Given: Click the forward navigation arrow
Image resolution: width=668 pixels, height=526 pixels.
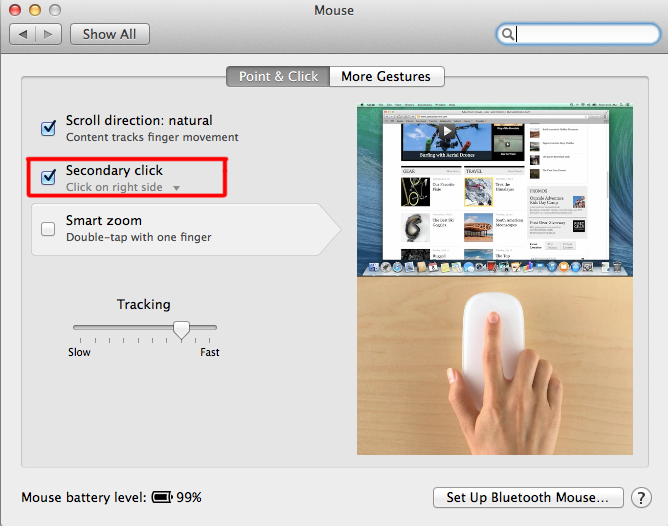Looking at the screenshot, I should (x=49, y=34).
